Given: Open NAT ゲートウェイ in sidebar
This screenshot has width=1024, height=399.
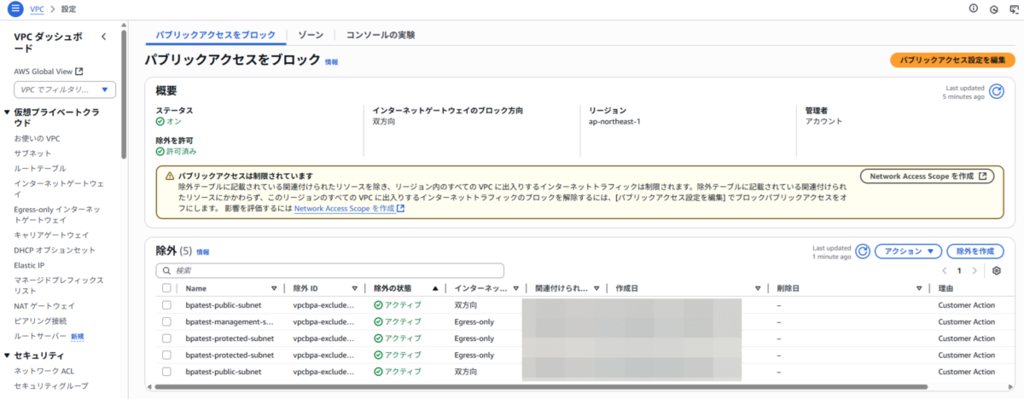Looking at the screenshot, I should click(x=44, y=306).
